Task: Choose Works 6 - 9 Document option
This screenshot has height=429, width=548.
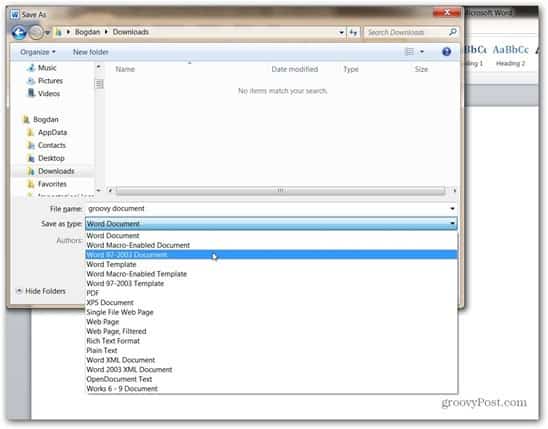Action: pos(271,388)
